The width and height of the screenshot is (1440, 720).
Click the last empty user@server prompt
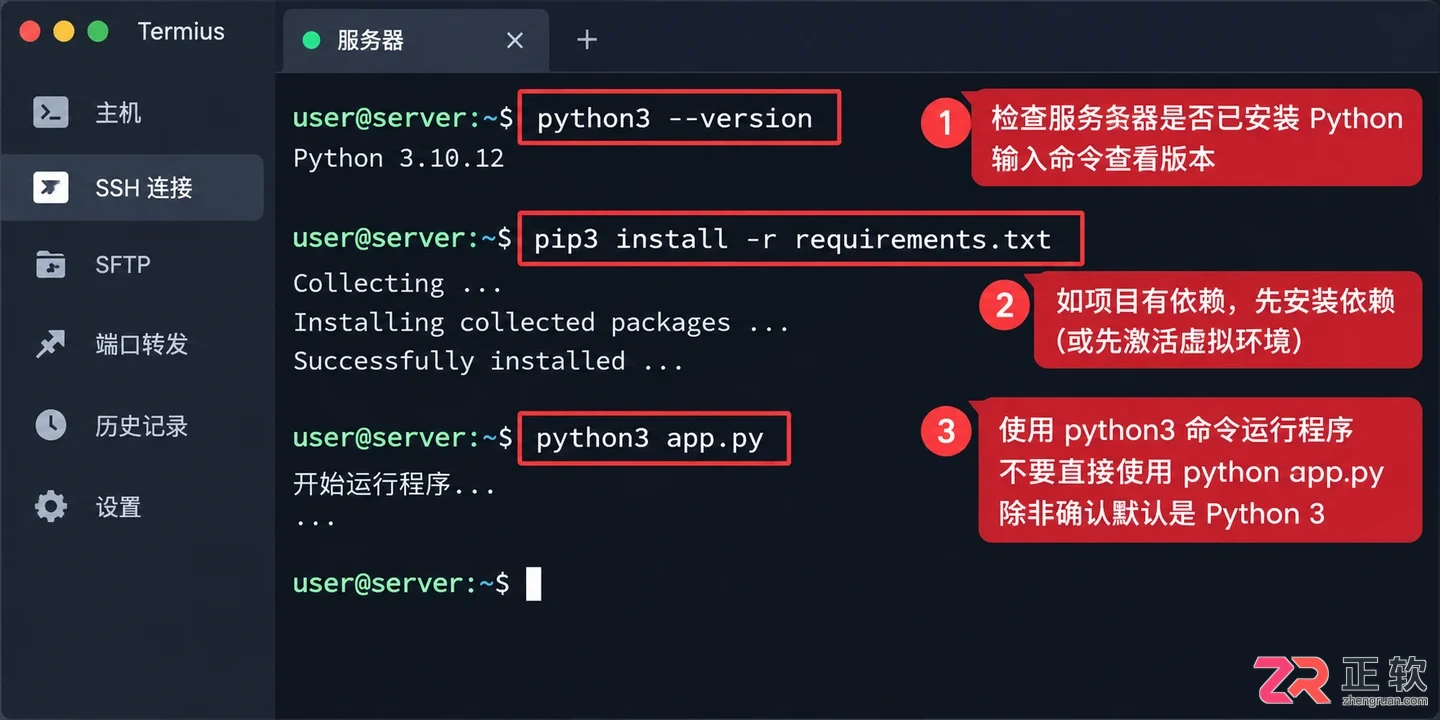click(401, 583)
